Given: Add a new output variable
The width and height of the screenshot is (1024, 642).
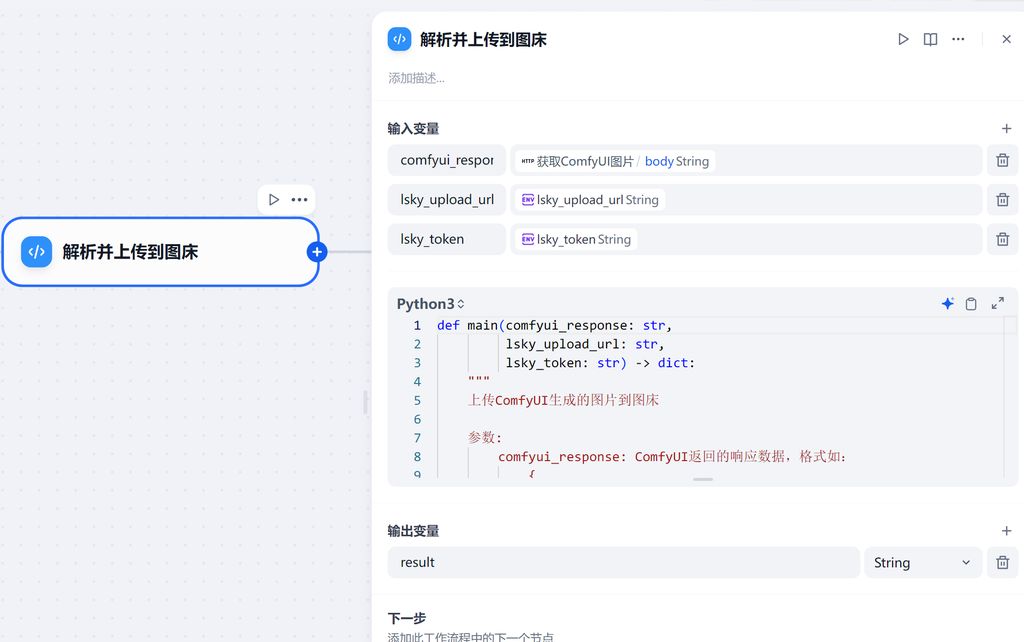Looking at the screenshot, I should pyautogui.click(x=1006, y=531).
